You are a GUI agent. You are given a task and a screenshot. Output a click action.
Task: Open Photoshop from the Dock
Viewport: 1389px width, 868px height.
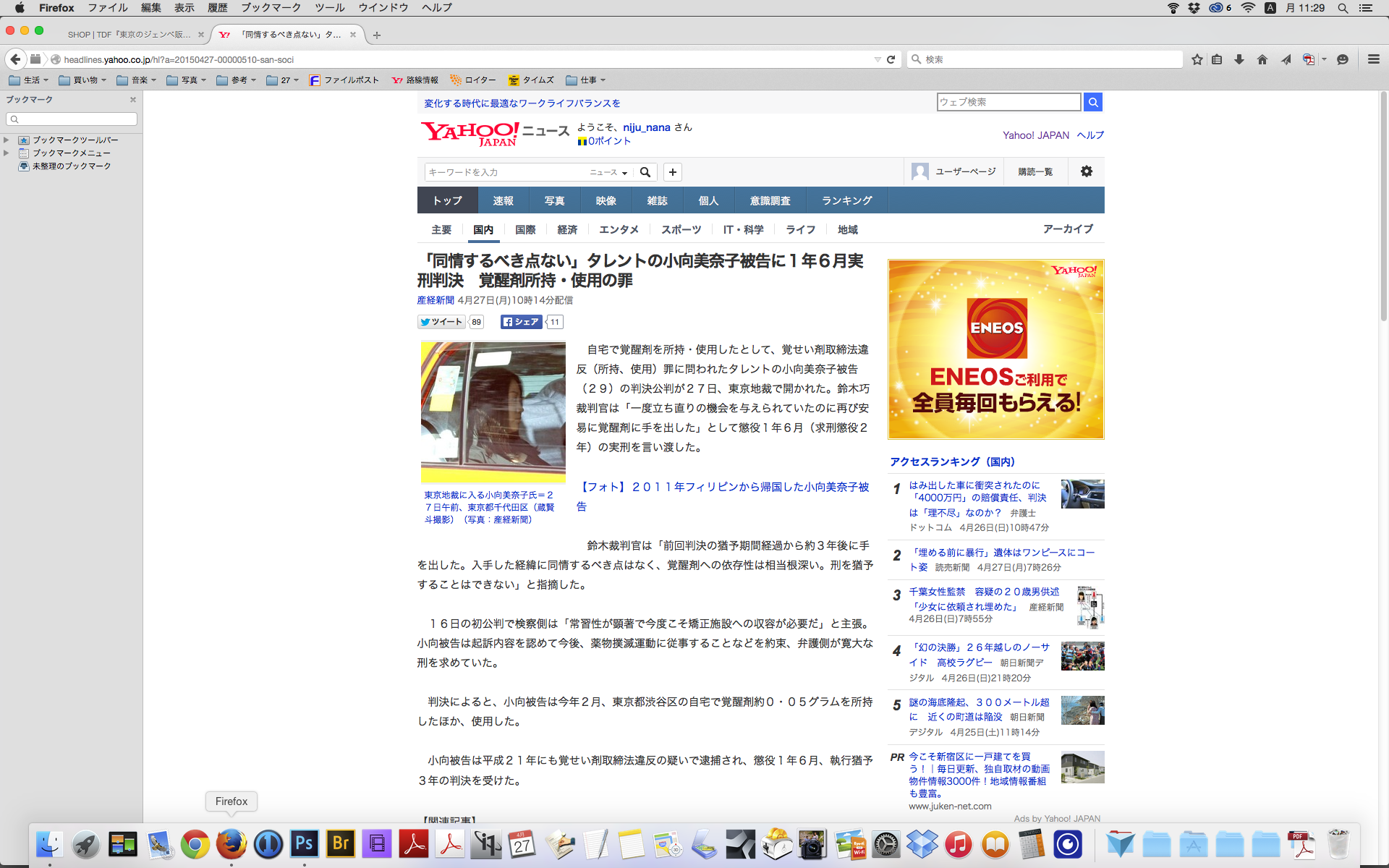point(304,843)
